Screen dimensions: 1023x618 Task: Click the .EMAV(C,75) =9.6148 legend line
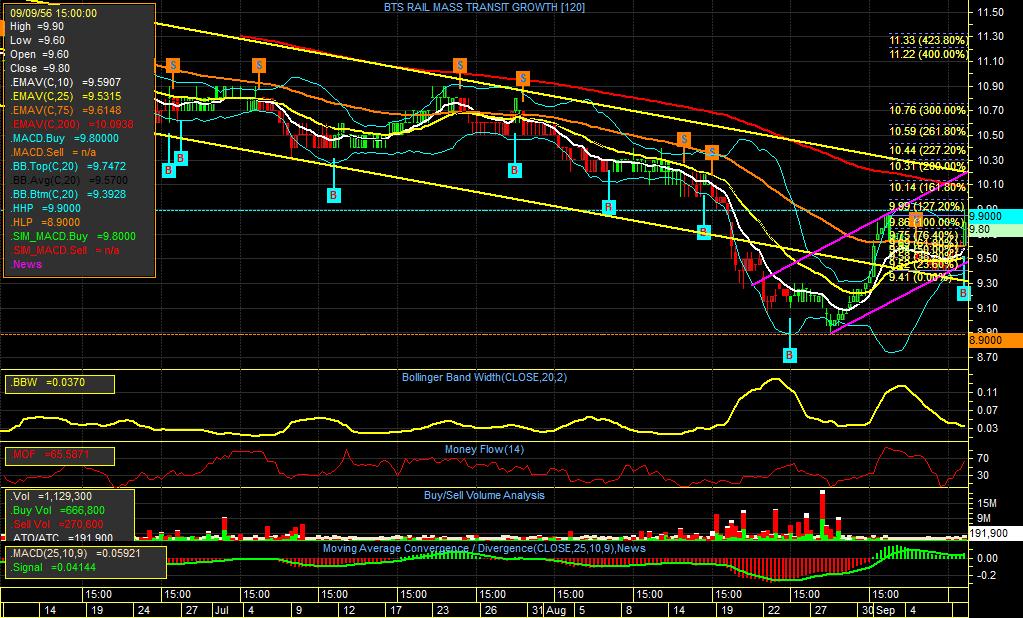(65, 110)
